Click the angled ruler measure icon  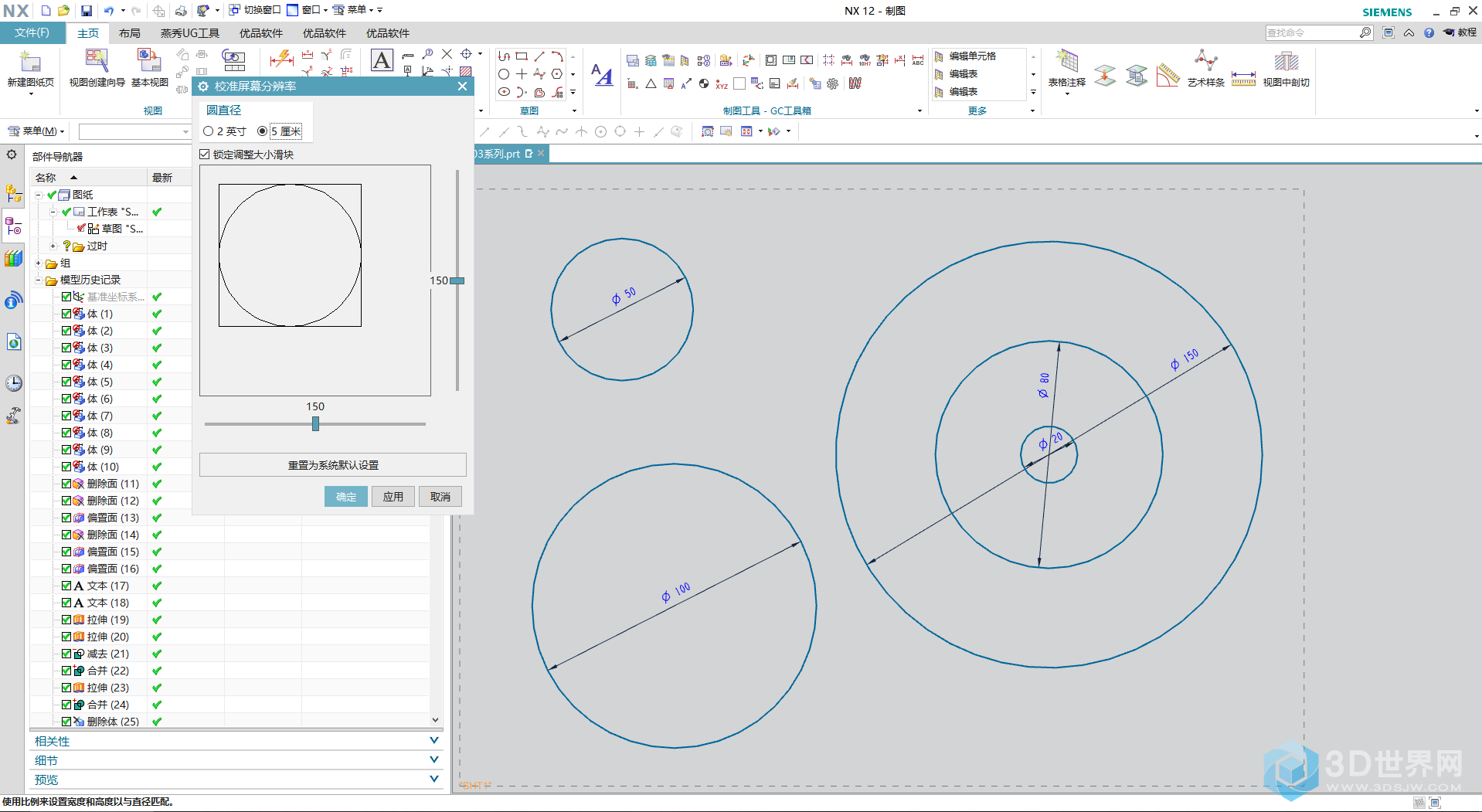coord(1168,75)
